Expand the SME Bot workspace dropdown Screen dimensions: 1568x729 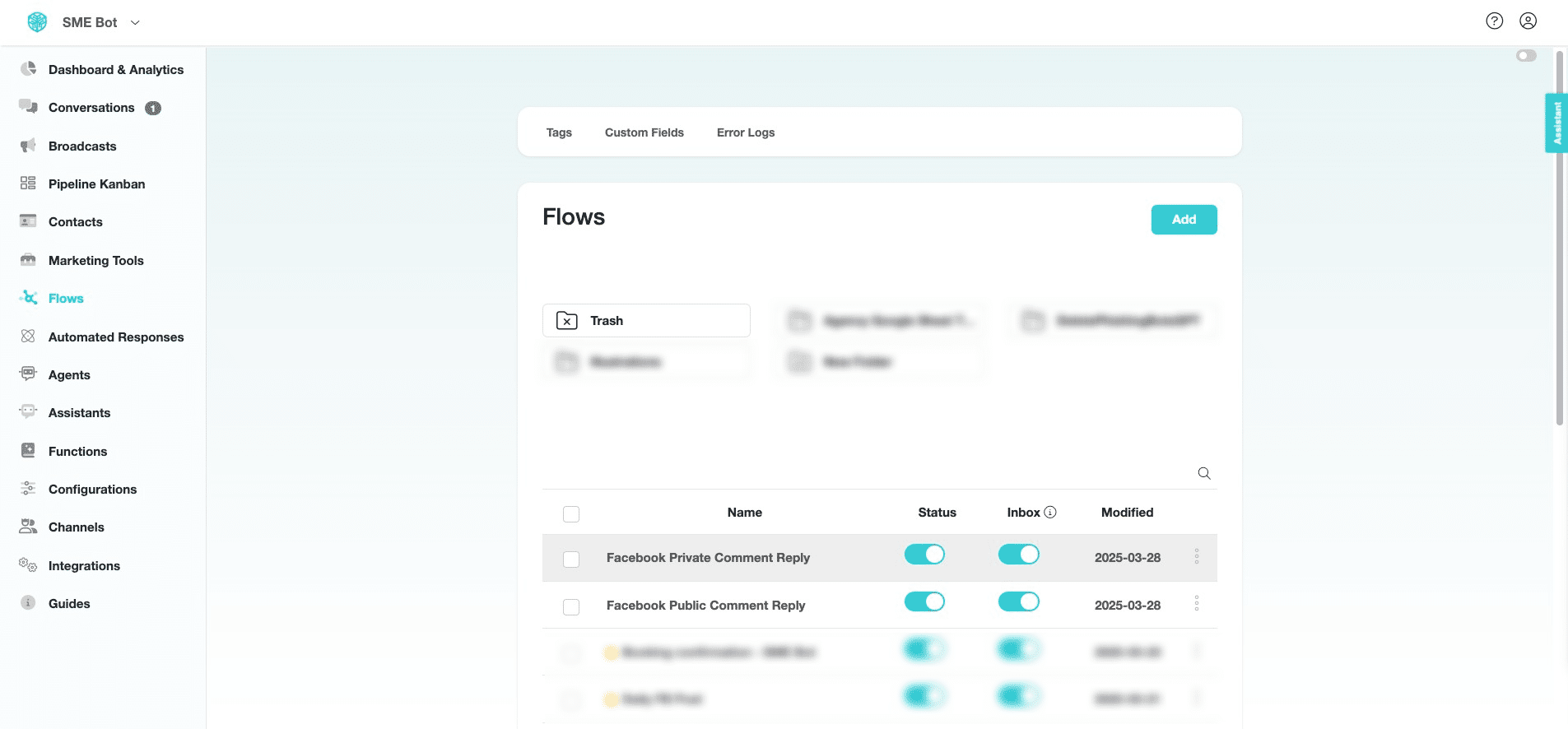(x=135, y=22)
